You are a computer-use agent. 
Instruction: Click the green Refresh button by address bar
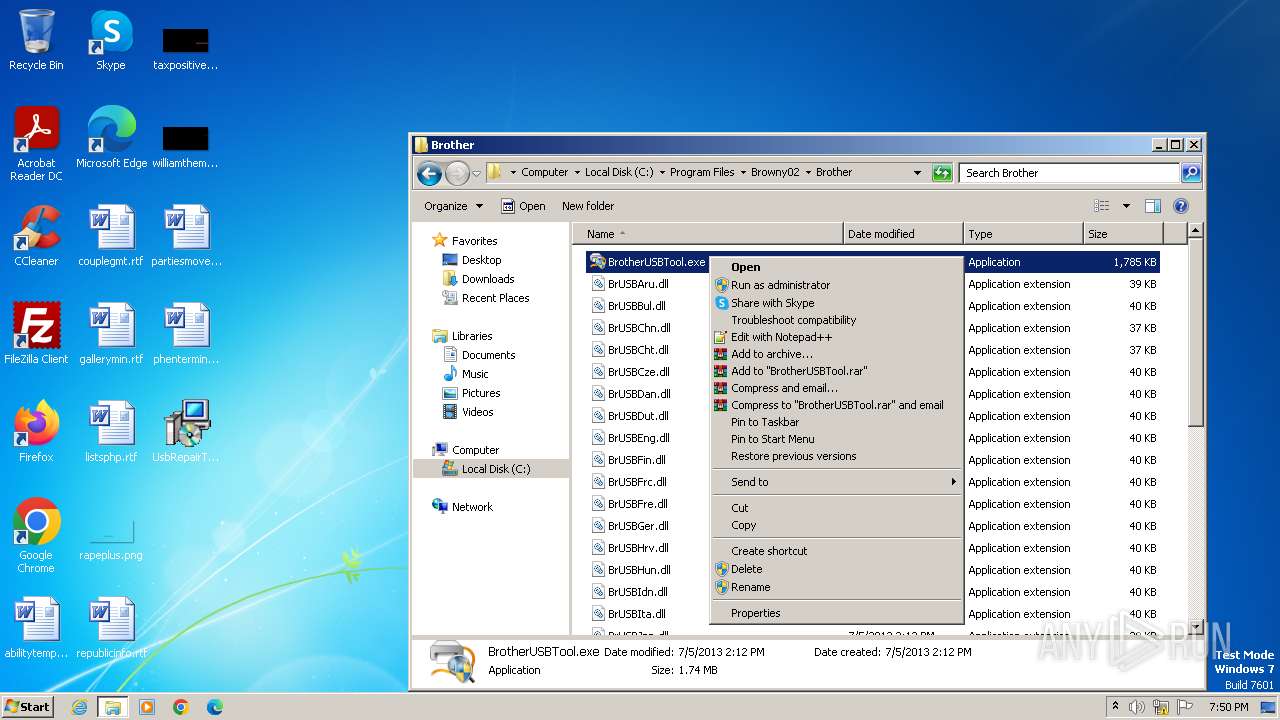(941, 173)
